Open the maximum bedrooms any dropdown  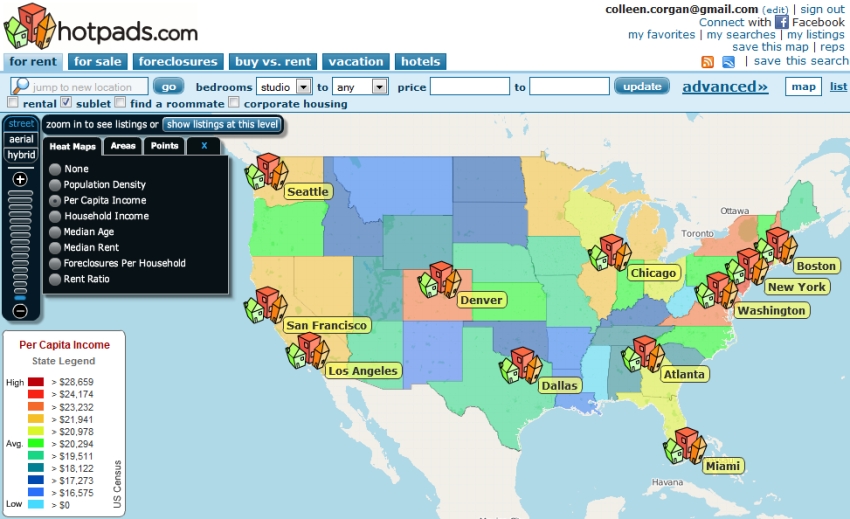[360, 87]
